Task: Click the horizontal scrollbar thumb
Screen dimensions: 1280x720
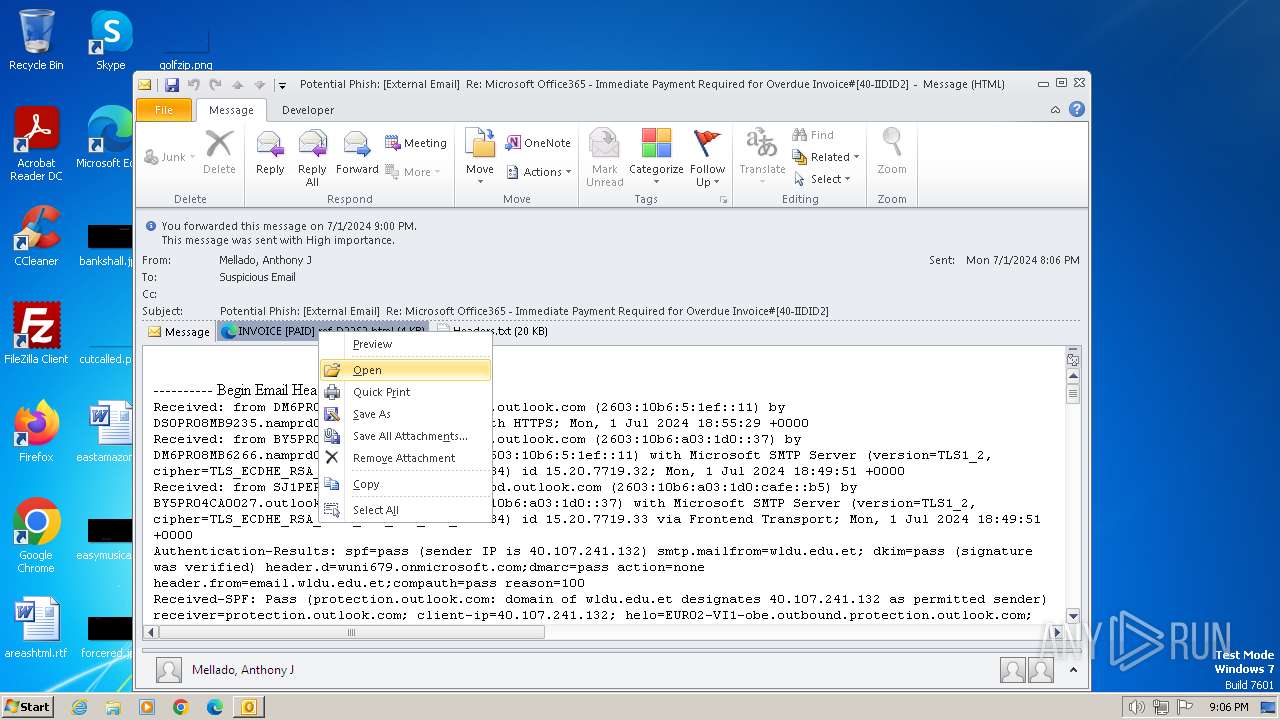Action: [x=351, y=632]
